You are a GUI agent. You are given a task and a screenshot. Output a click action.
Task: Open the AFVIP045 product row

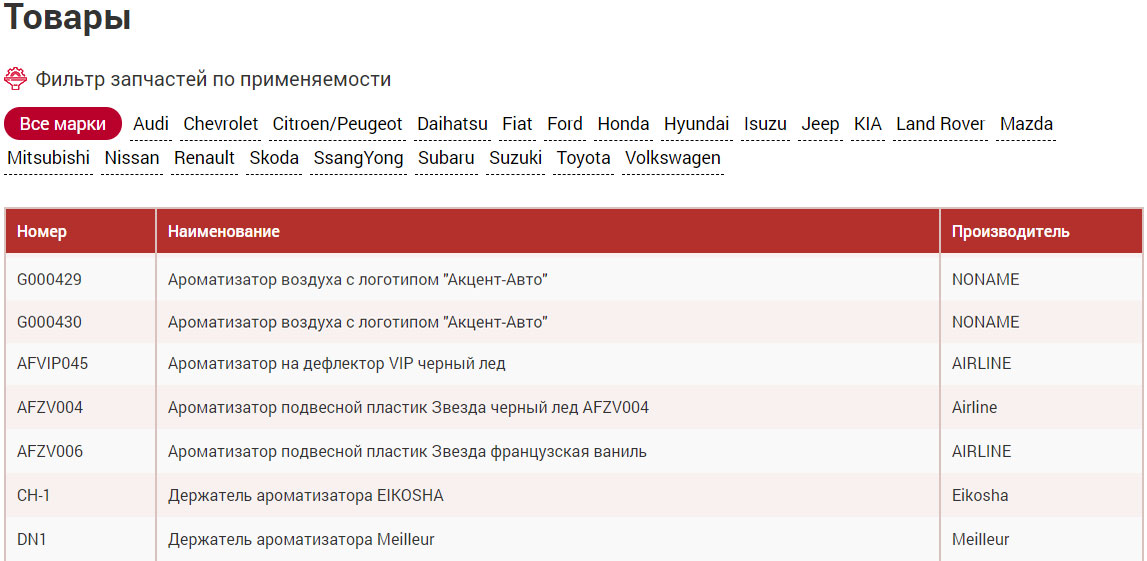pyautogui.click(x=574, y=364)
